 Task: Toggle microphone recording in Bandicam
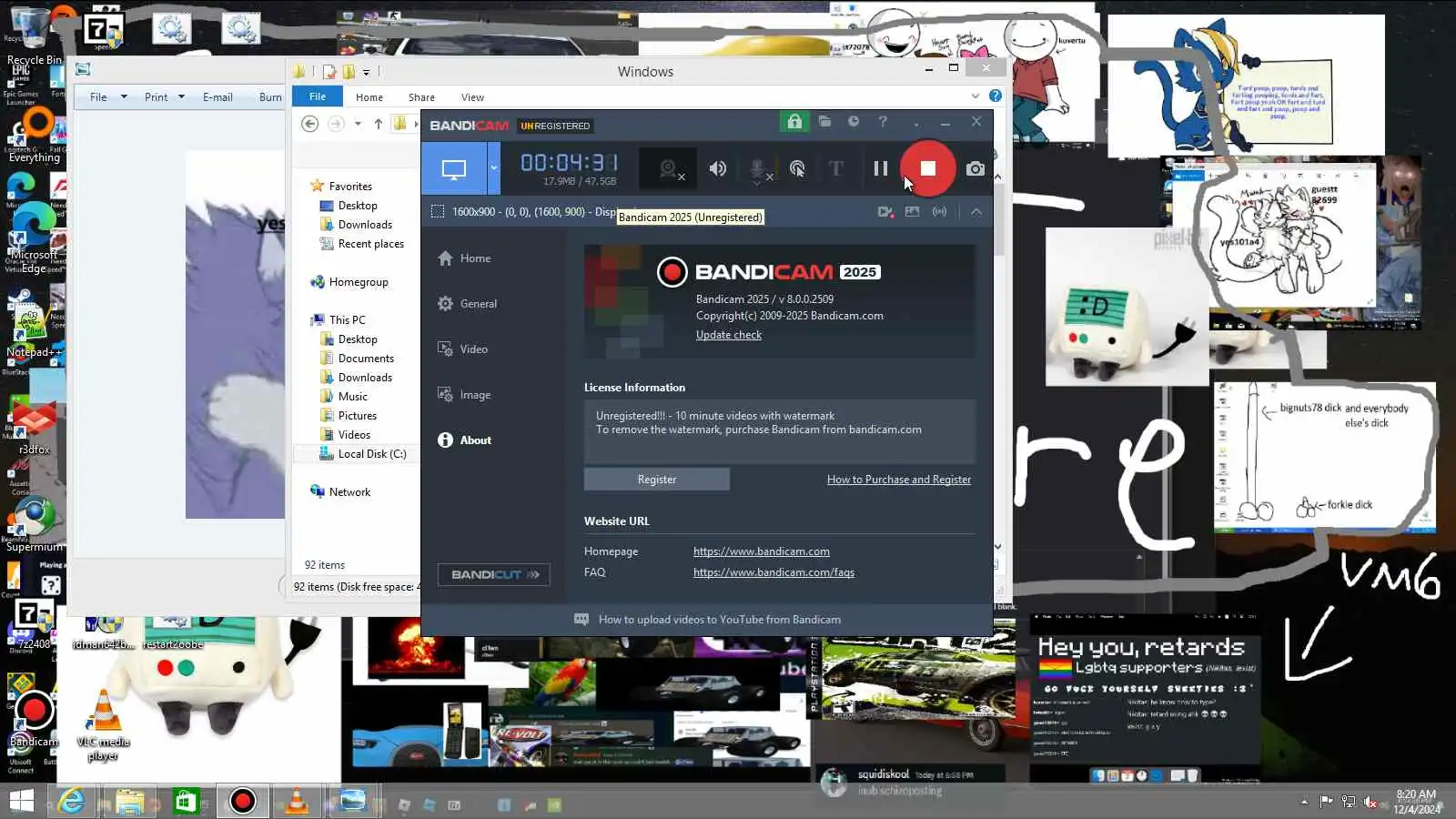click(x=758, y=168)
